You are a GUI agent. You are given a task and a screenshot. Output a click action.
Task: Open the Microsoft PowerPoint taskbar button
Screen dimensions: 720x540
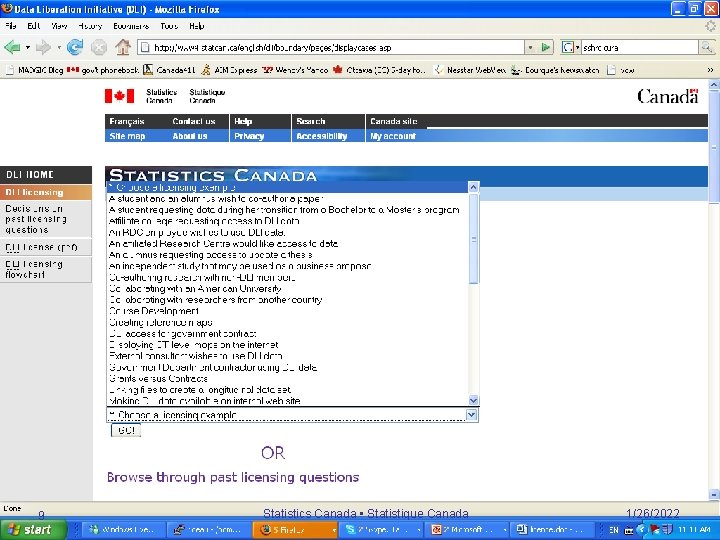[x=468, y=529]
